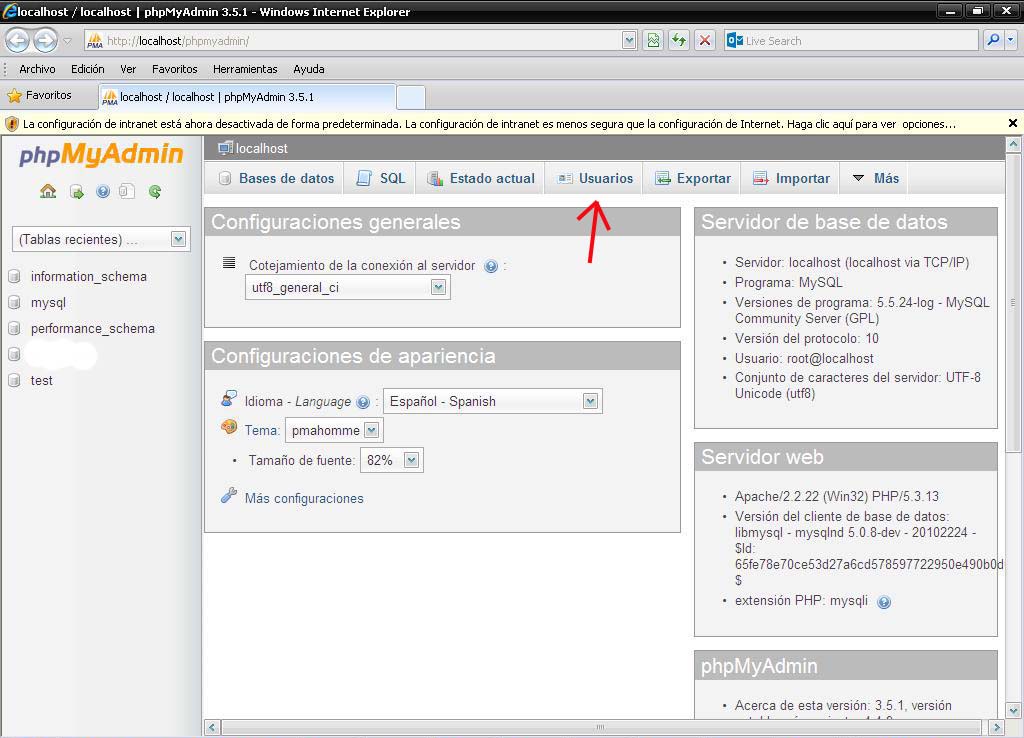Click the URL address bar field
This screenshot has width=1024, height=738.
[353, 40]
